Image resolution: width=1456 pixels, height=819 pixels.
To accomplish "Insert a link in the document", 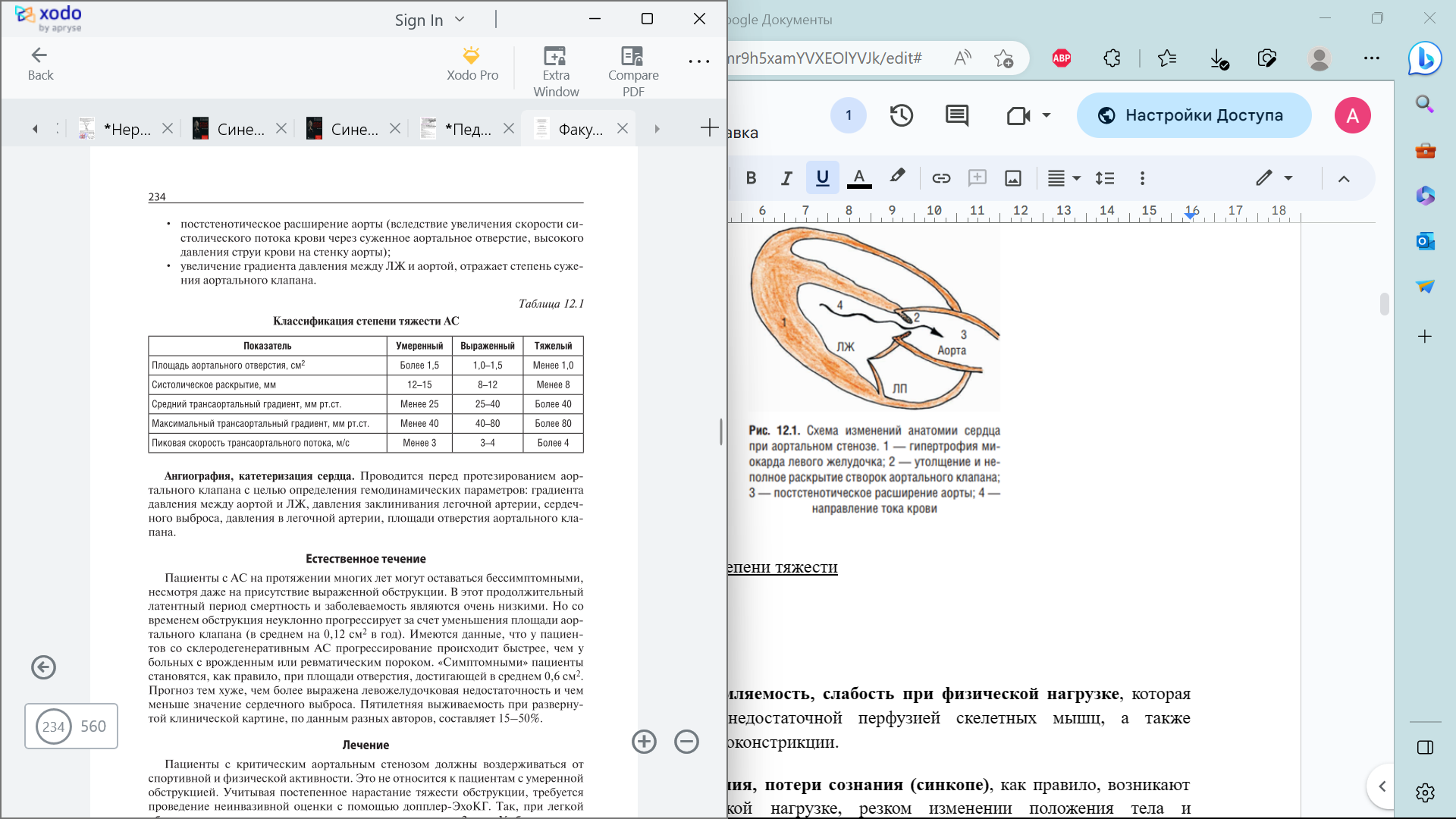I will (x=941, y=178).
